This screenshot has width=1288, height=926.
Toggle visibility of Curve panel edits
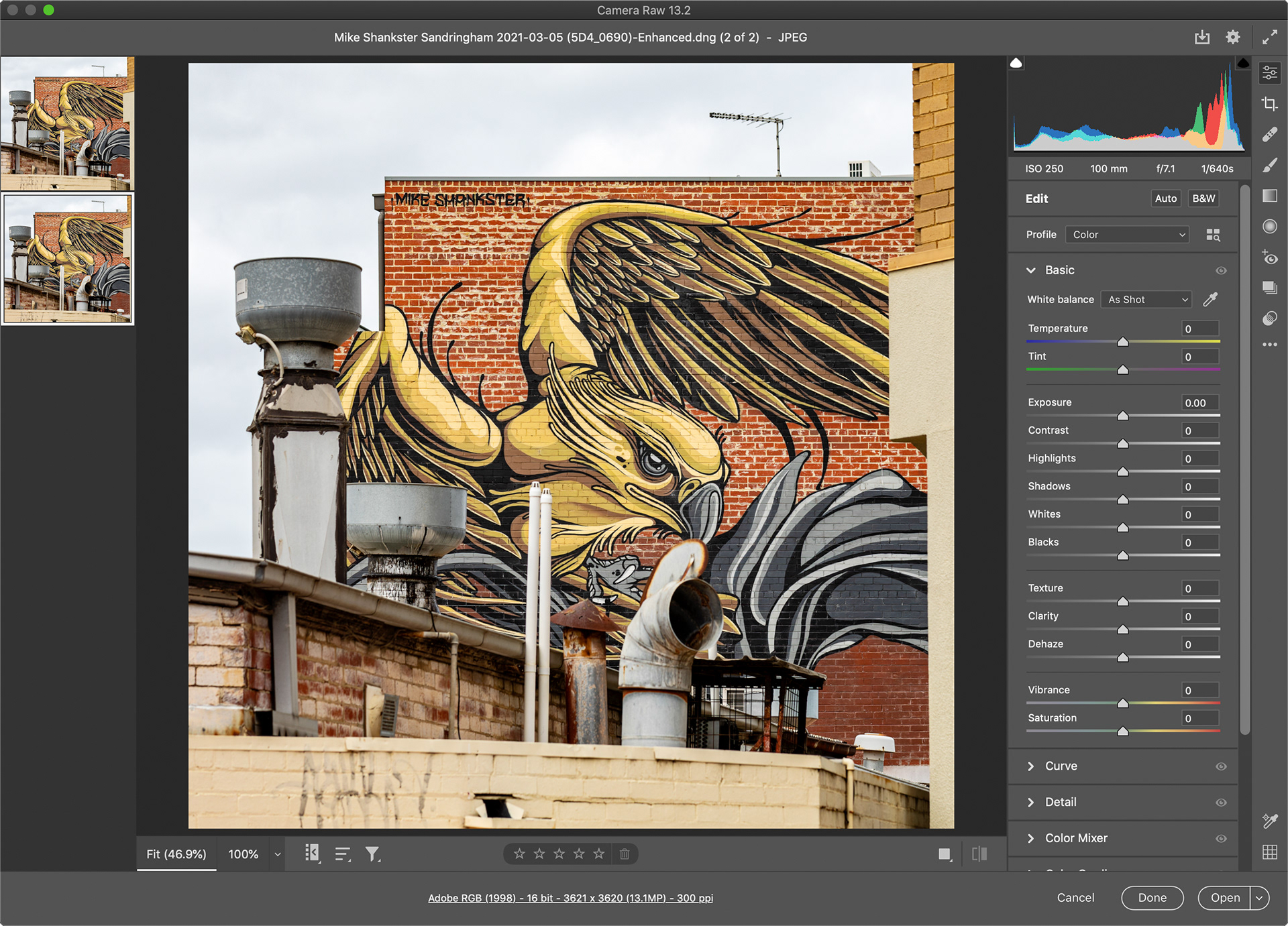[1221, 766]
